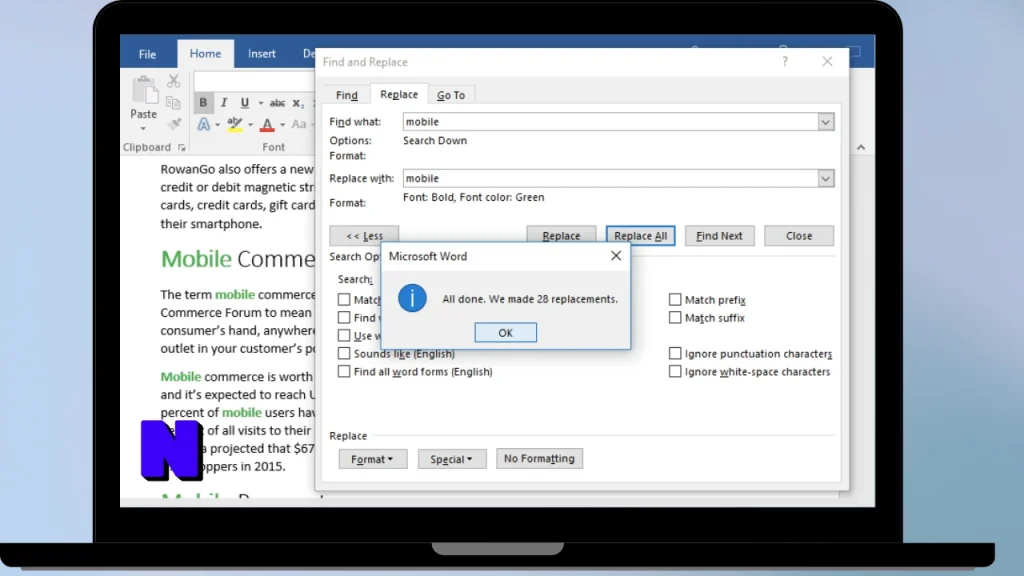Expand the Find what history dropdown
The image size is (1024, 576).
coord(825,122)
